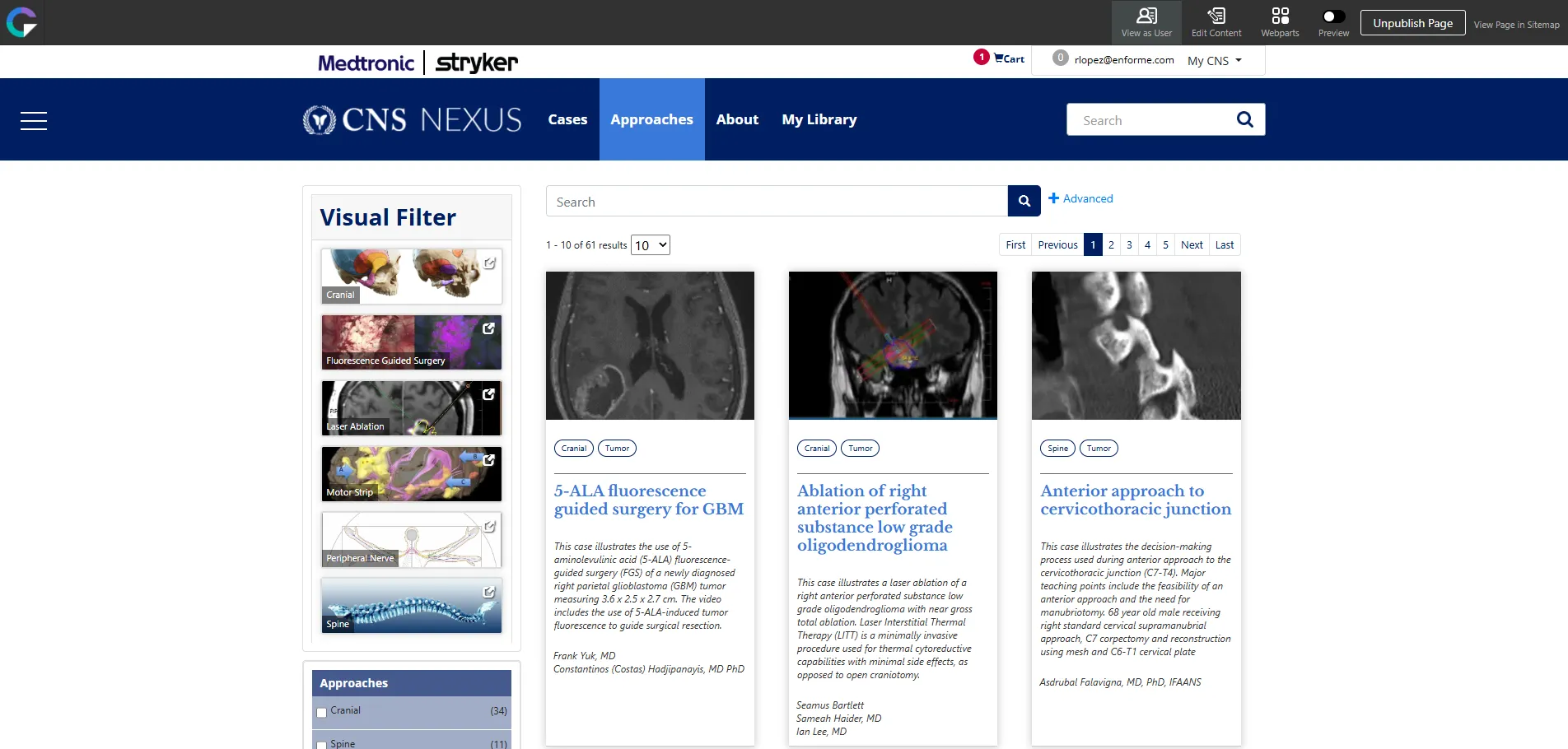Open the external link icon on Spine filter
Image resolution: width=1568 pixels, height=749 pixels.
pyautogui.click(x=488, y=592)
